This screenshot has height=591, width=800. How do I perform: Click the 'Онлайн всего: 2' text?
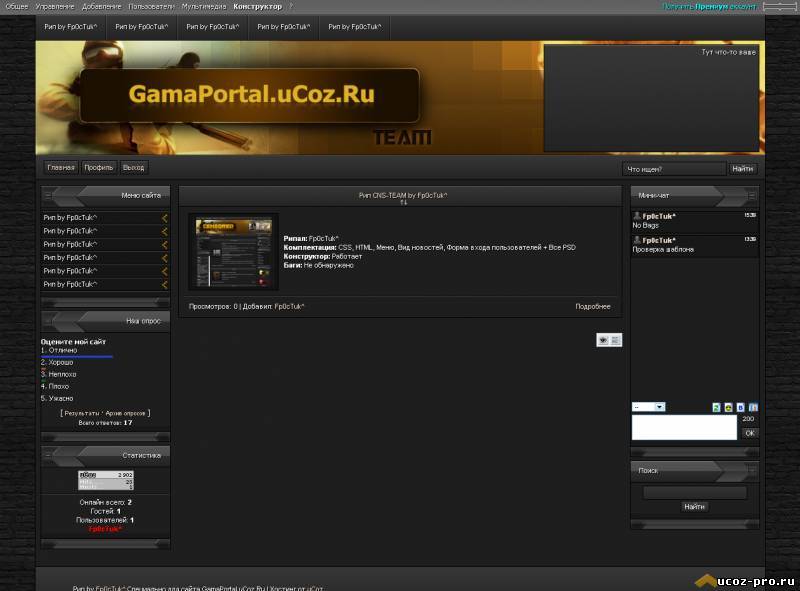(106, 502)
